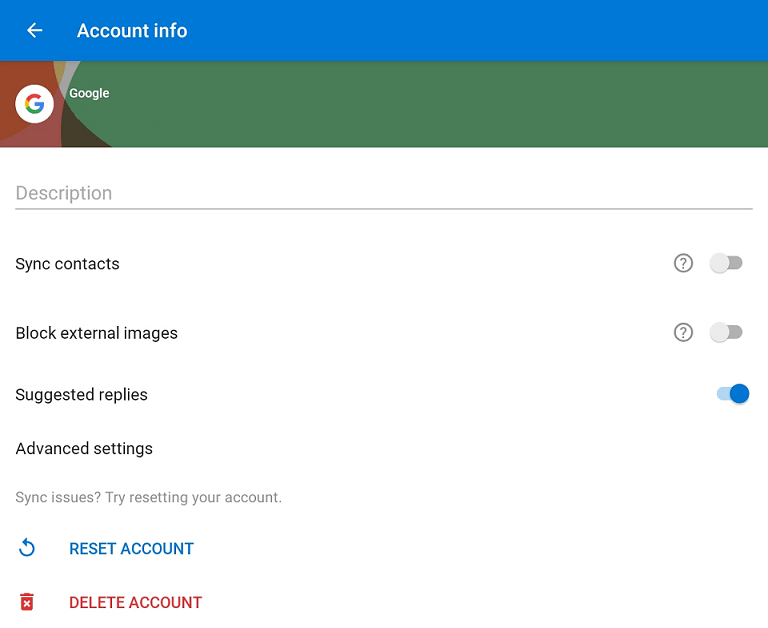Click the red trash bin icon
768x628 pixels.
(x=27, y=602)
